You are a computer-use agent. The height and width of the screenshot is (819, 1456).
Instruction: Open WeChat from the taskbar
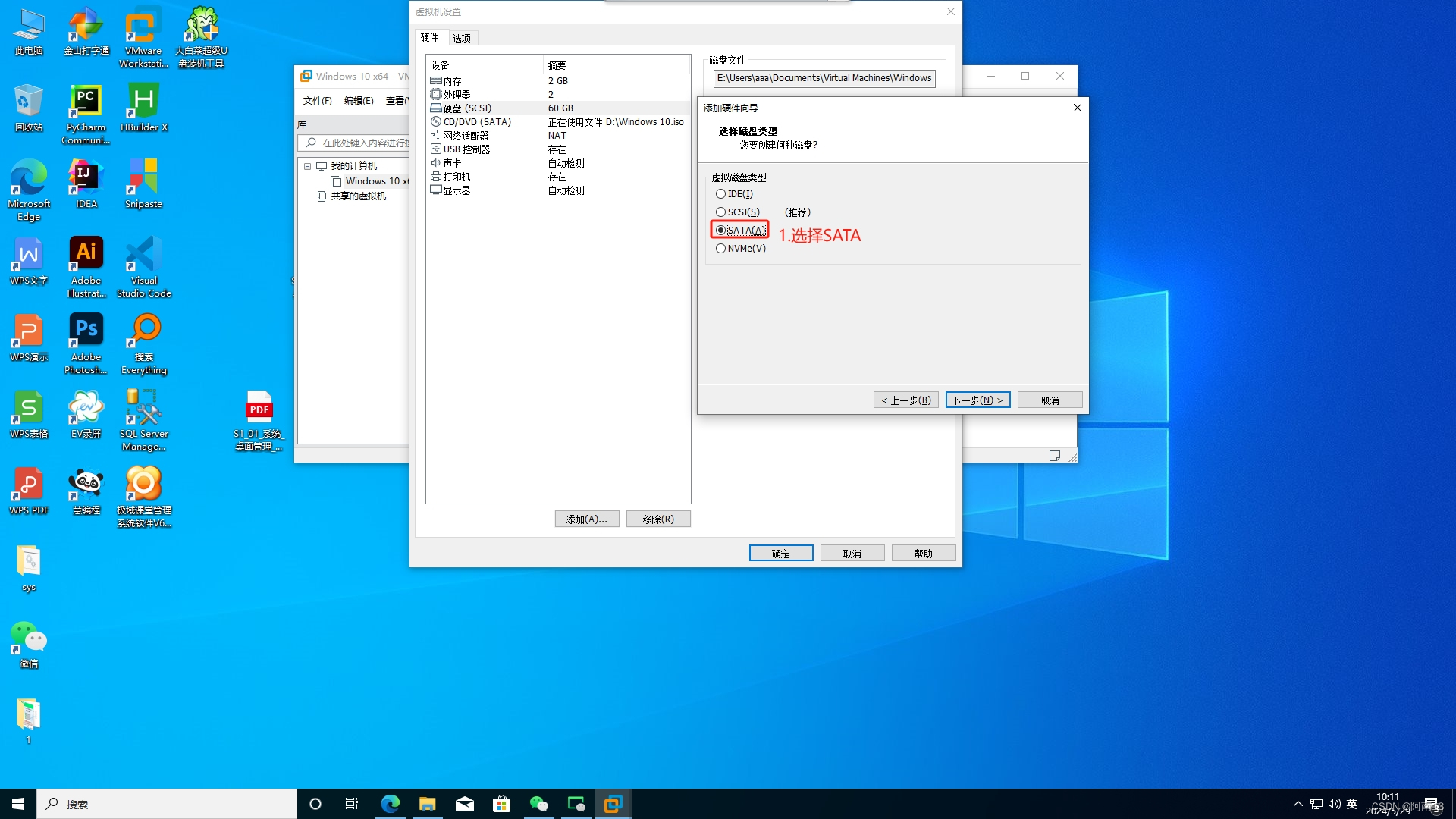coord(538,803)
